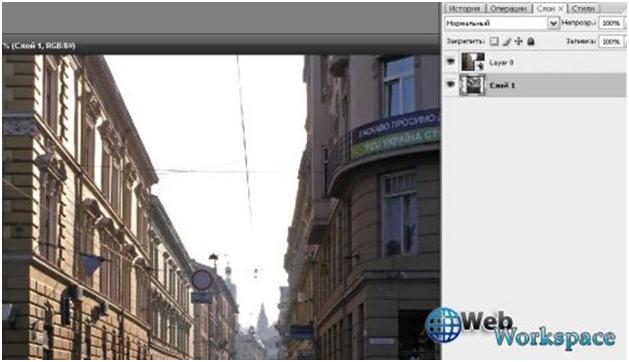Image resolution: width=629 pixels, height=362 pixels.
Task: Click the lock position cross-arrows icon
Action: (x=519, y=41)
